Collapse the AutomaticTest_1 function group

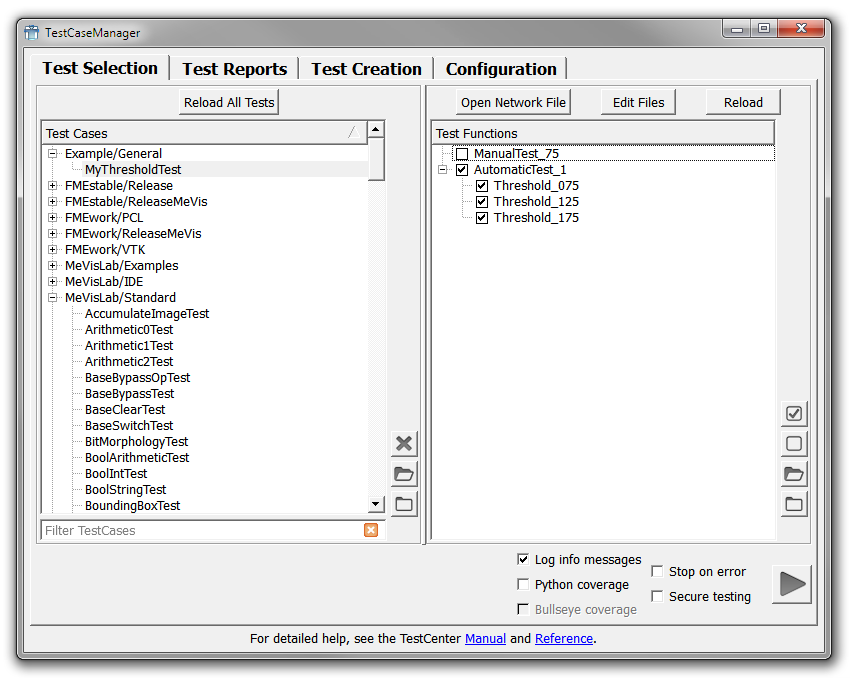click(x=442, y=170)
